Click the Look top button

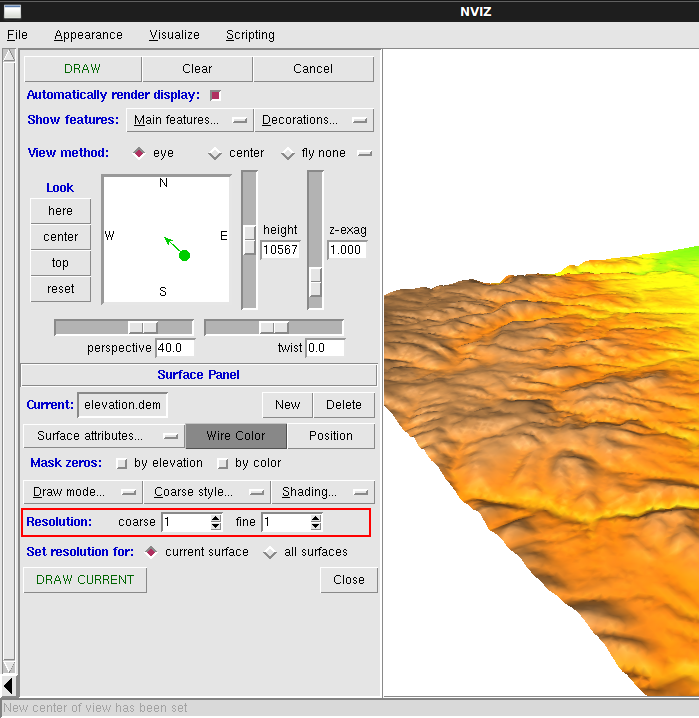[x=60, y=263]
